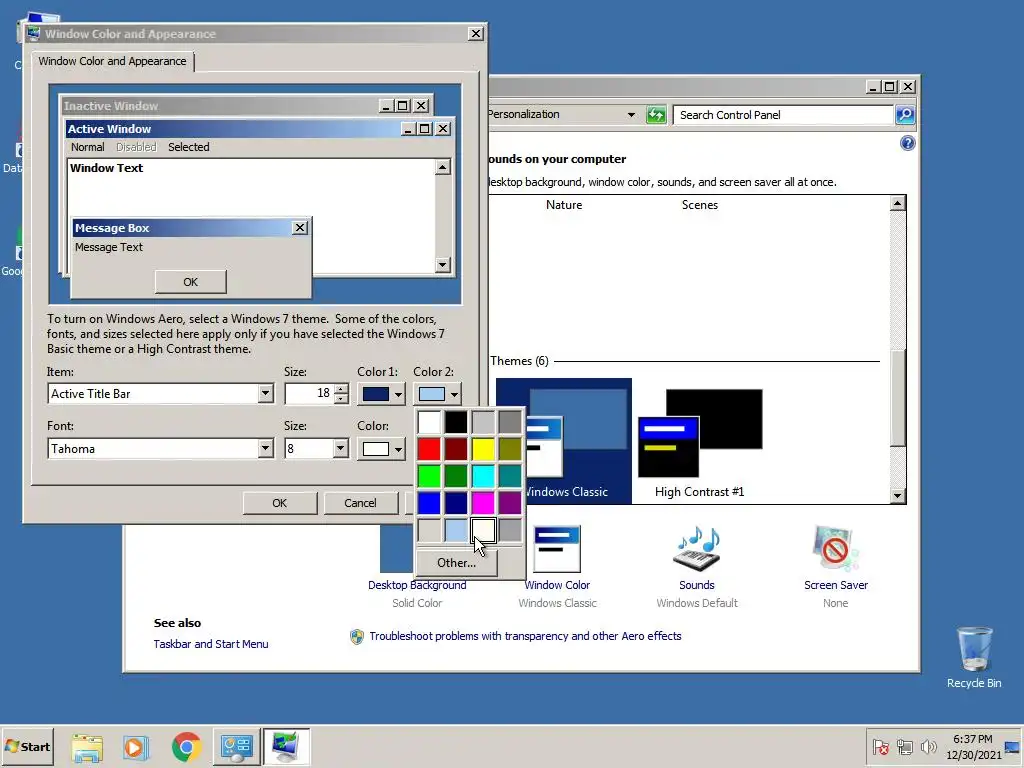
Task: Click the Active Window title bar preview
Action: click(x=232, y=129)
